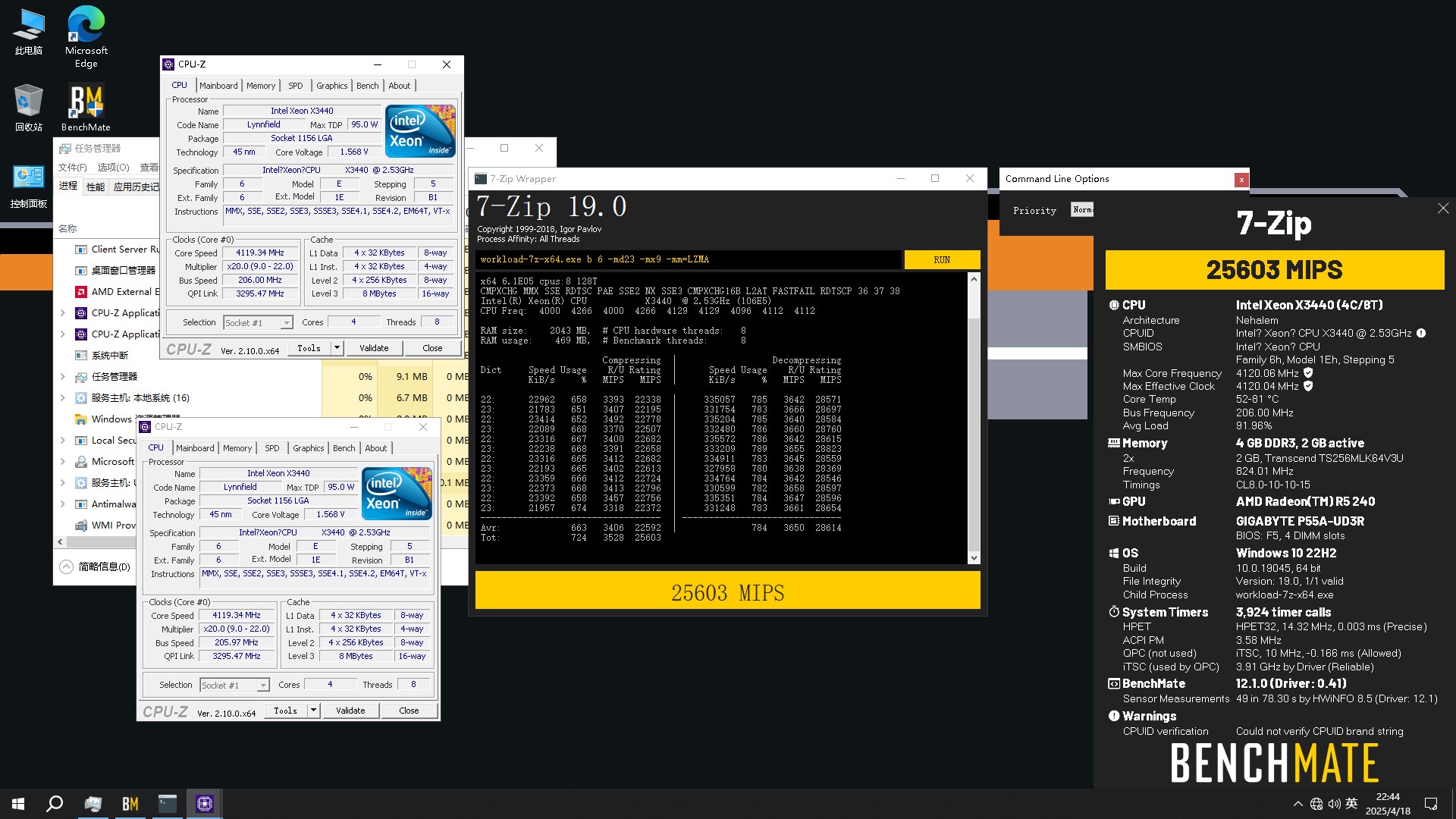
Task: Click the WMI Provider process icon
Action: point(81,526)
